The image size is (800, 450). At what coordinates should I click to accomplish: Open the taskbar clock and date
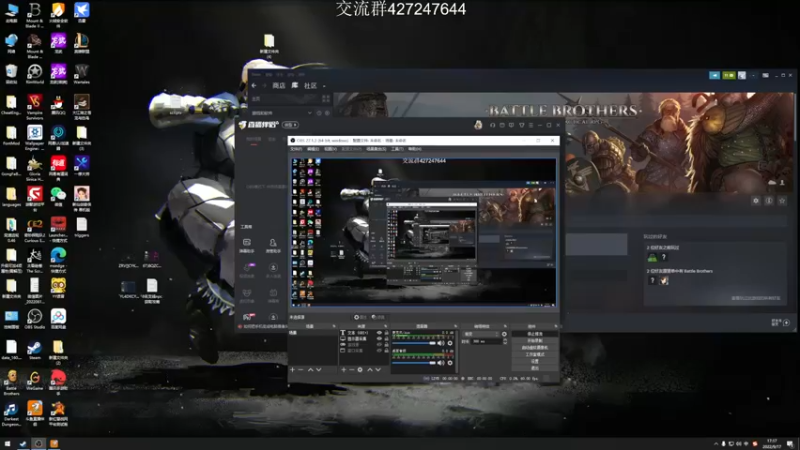[x=772, y=444]
